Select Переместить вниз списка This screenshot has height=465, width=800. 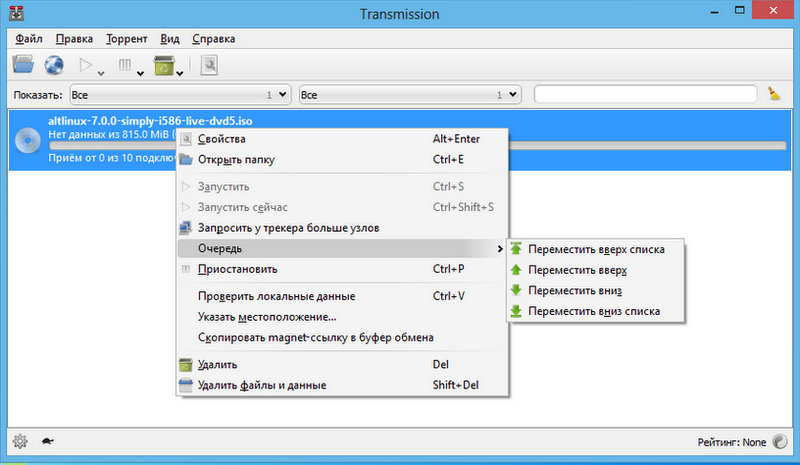[595, 311]
